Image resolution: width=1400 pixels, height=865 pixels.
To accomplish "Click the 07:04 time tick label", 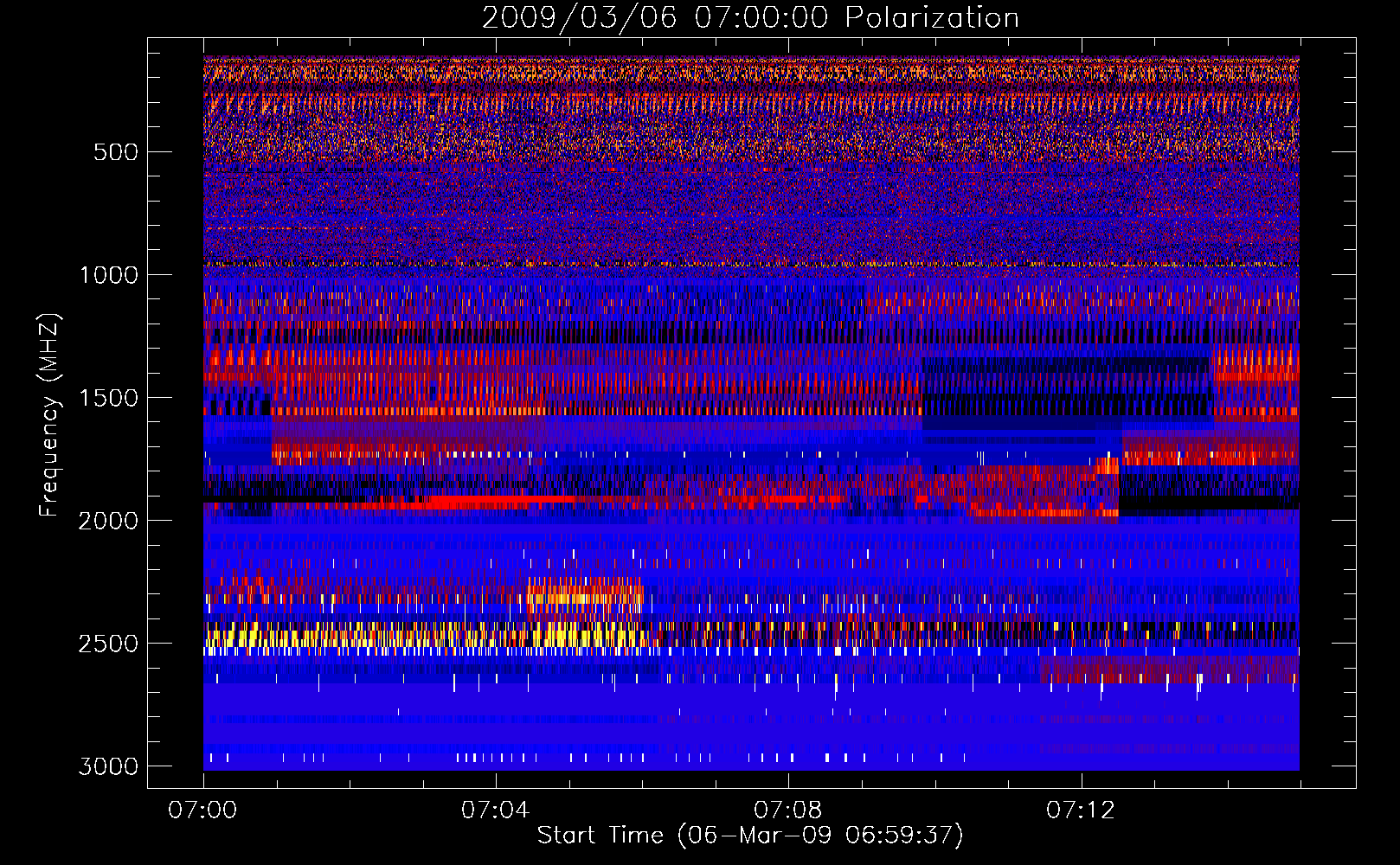I will (x=495, y=811).
